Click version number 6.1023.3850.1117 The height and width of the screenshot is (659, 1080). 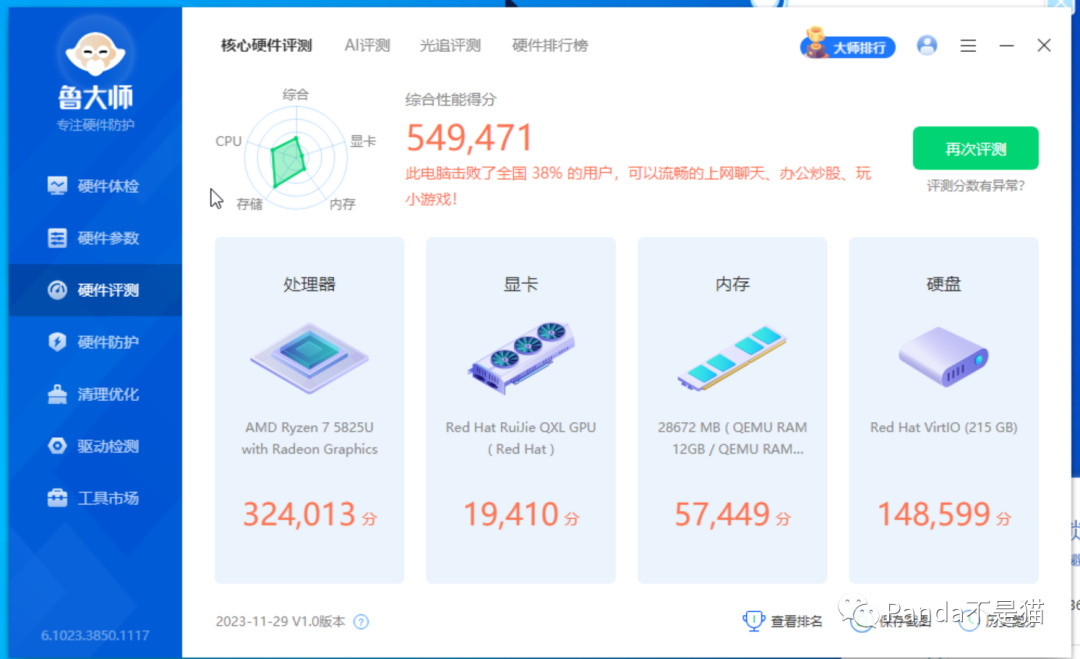click(x=95, y=636)
